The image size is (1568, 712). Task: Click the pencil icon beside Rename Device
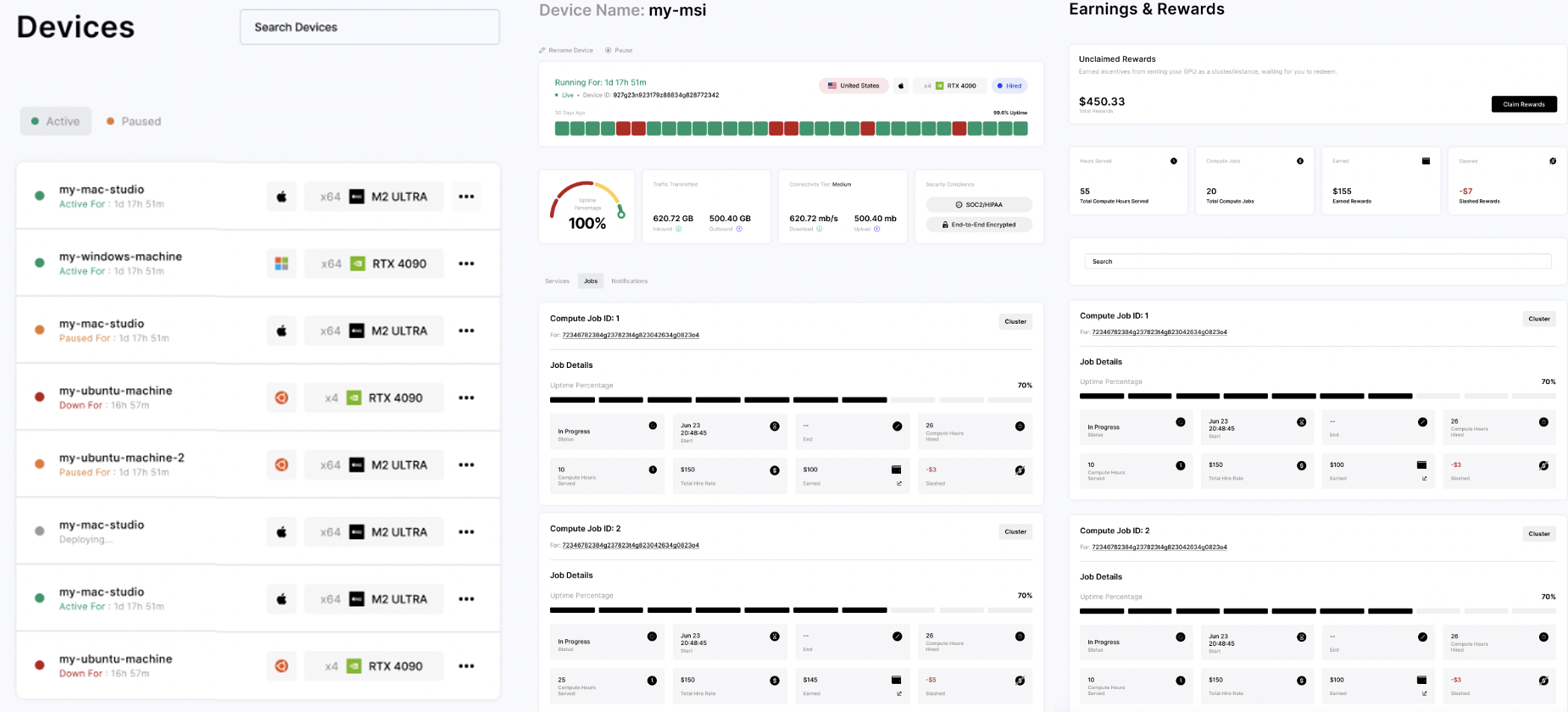point(542,51)
